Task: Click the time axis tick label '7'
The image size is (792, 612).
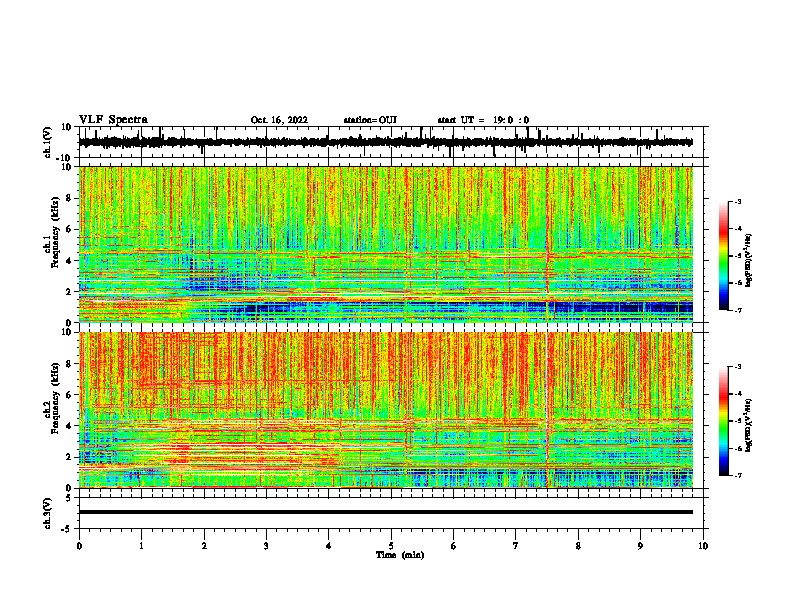Action: [516, 546]
